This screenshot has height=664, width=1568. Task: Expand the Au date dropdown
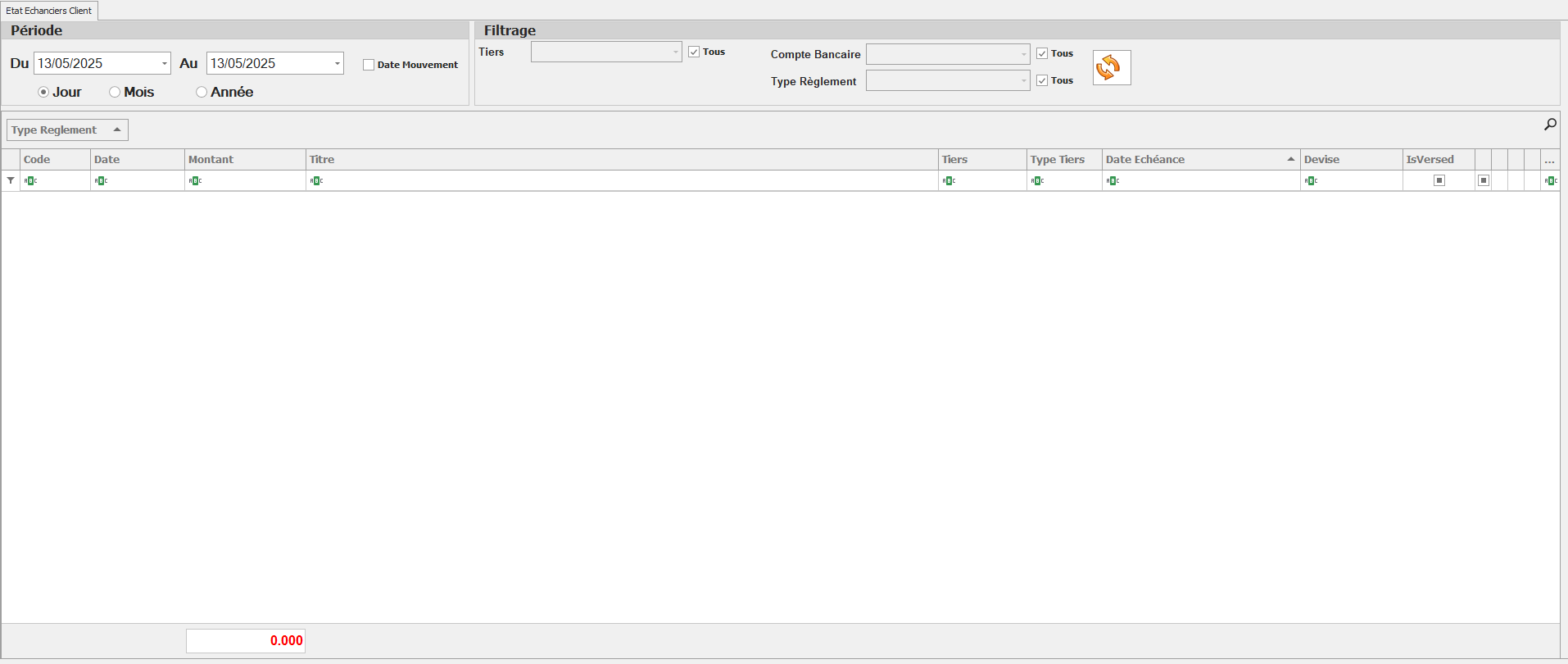pos(337,63)
